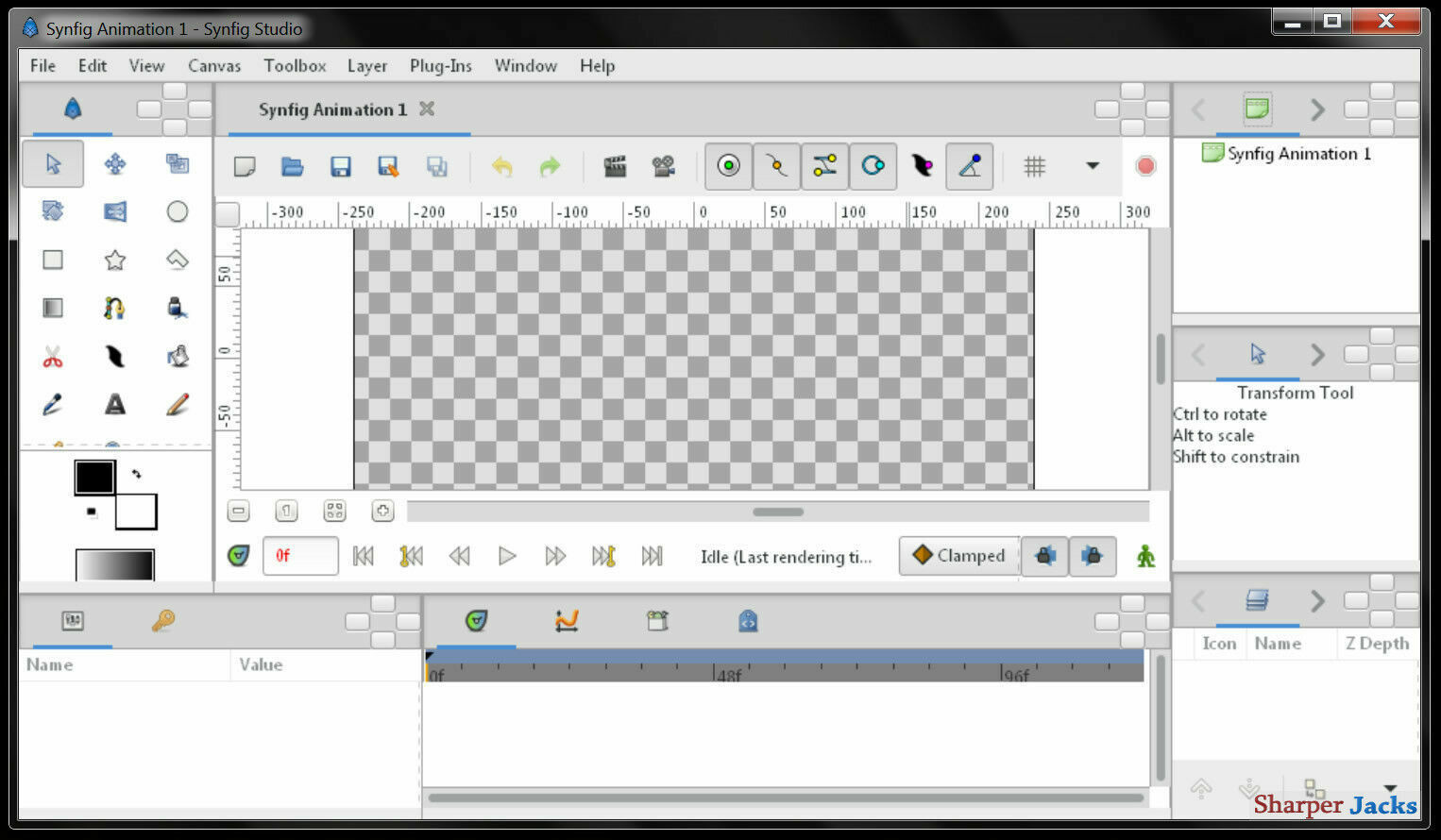Select the Star tool

tap(115, 260)
